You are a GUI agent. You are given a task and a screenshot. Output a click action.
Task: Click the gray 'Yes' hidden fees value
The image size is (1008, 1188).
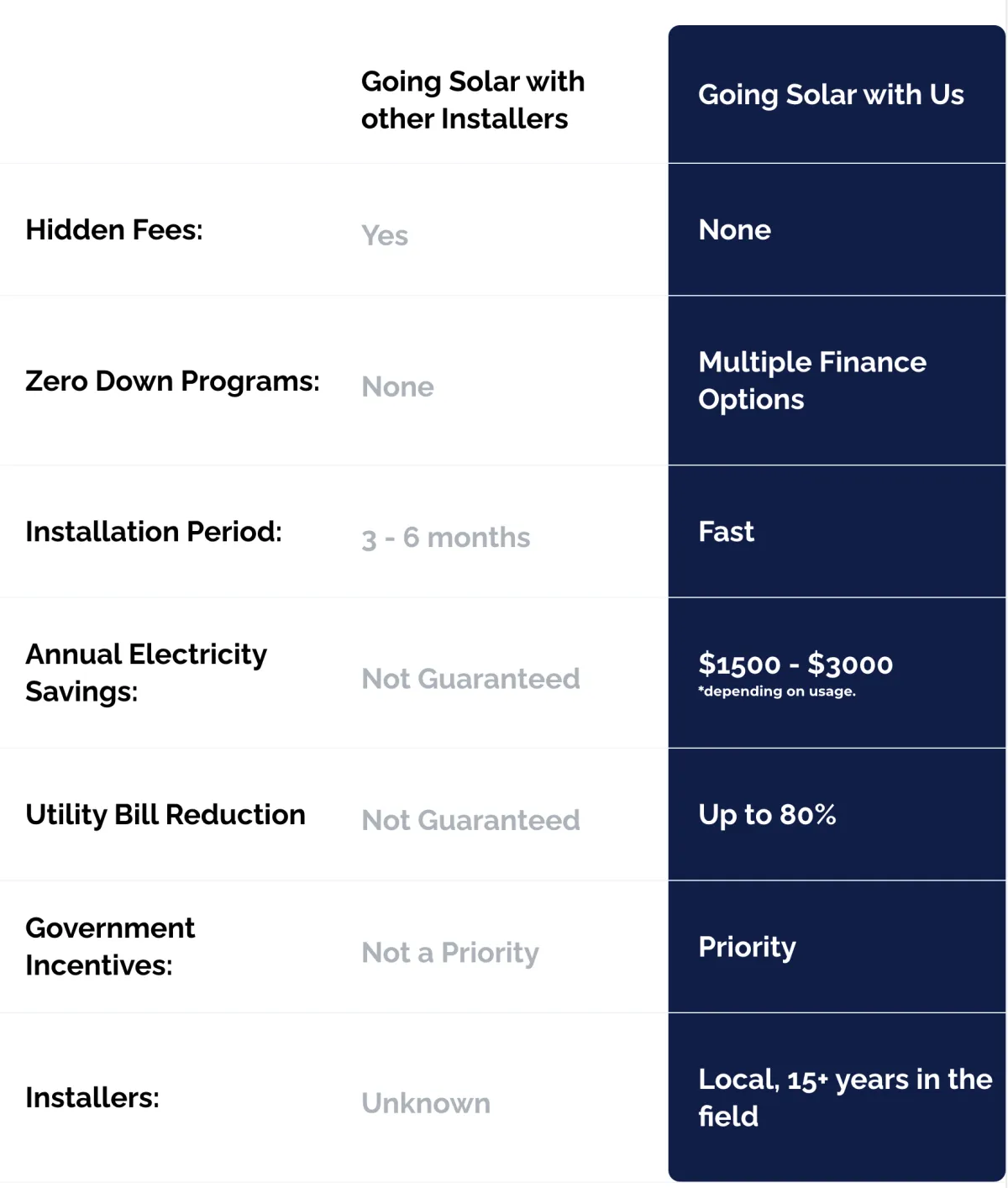[x=385, y=235]
